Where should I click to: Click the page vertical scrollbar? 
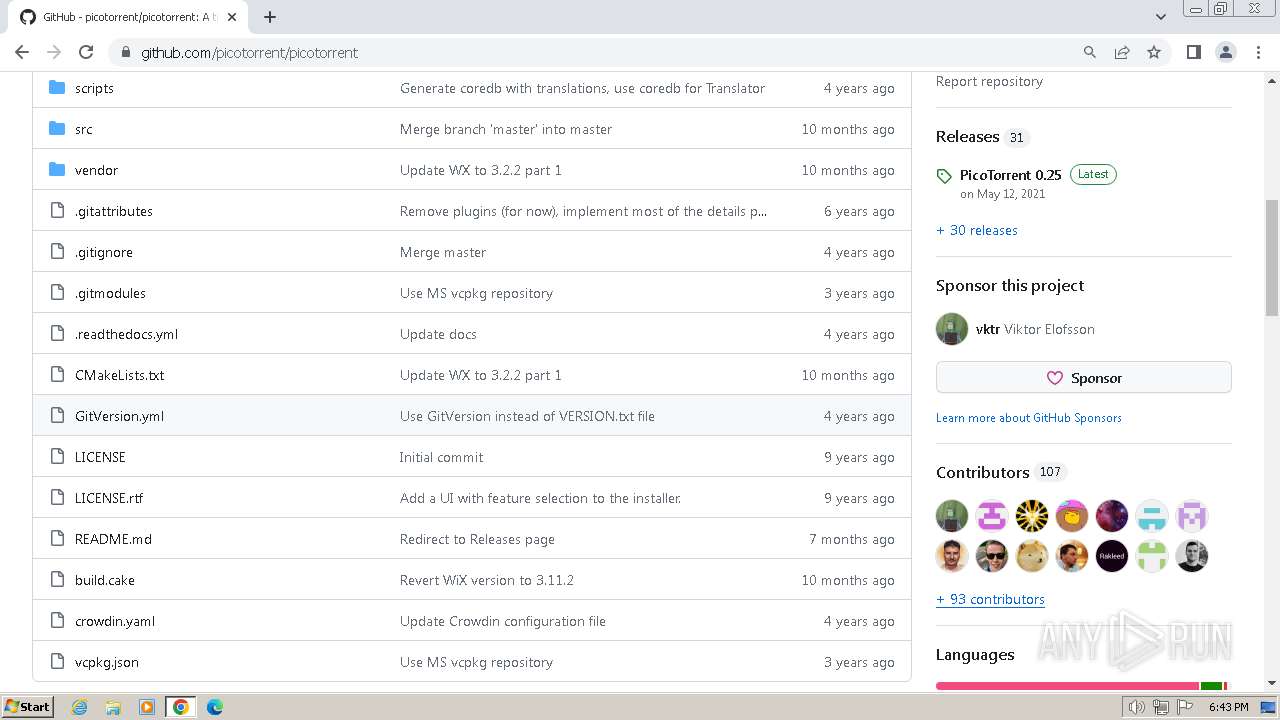(x=1272, y=258)
